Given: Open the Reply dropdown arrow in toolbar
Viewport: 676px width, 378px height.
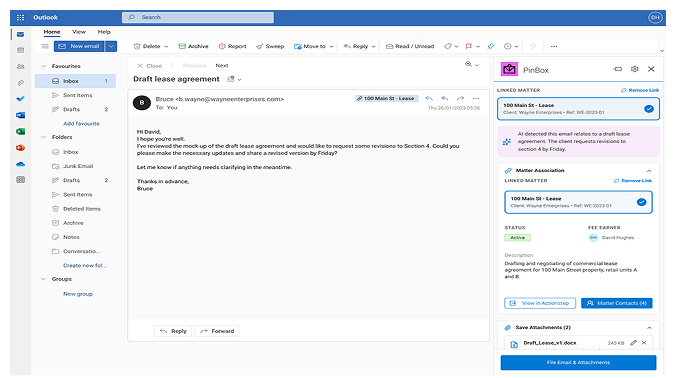Looking at the screenshot, I should pos(373,47).
